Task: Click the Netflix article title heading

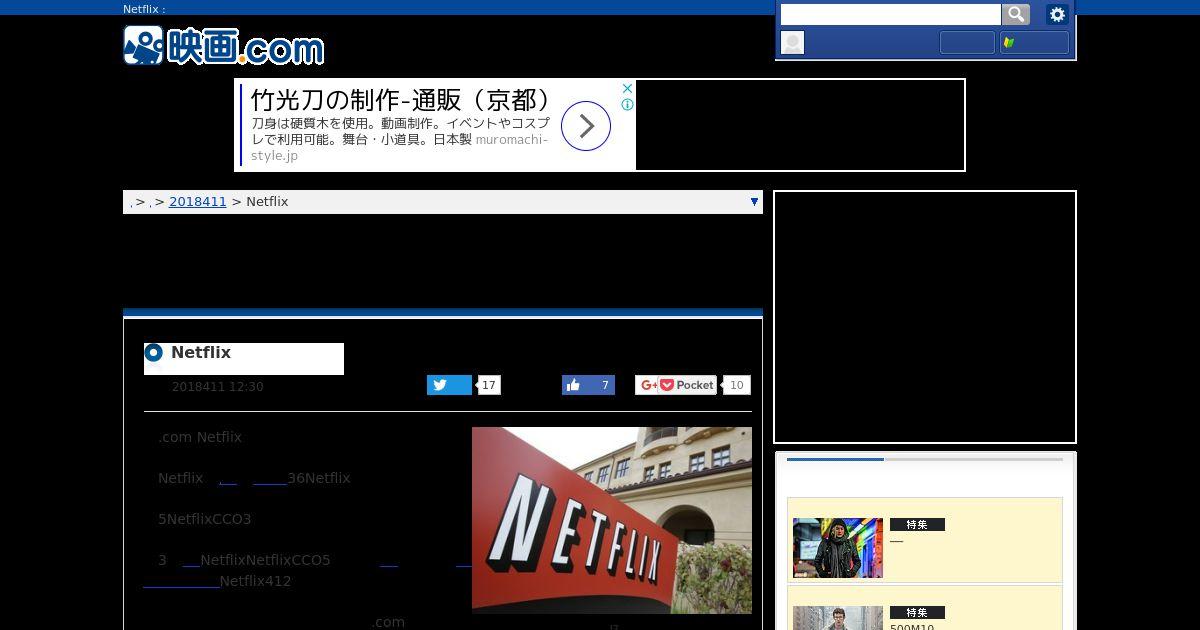Action: click(201, 352)
